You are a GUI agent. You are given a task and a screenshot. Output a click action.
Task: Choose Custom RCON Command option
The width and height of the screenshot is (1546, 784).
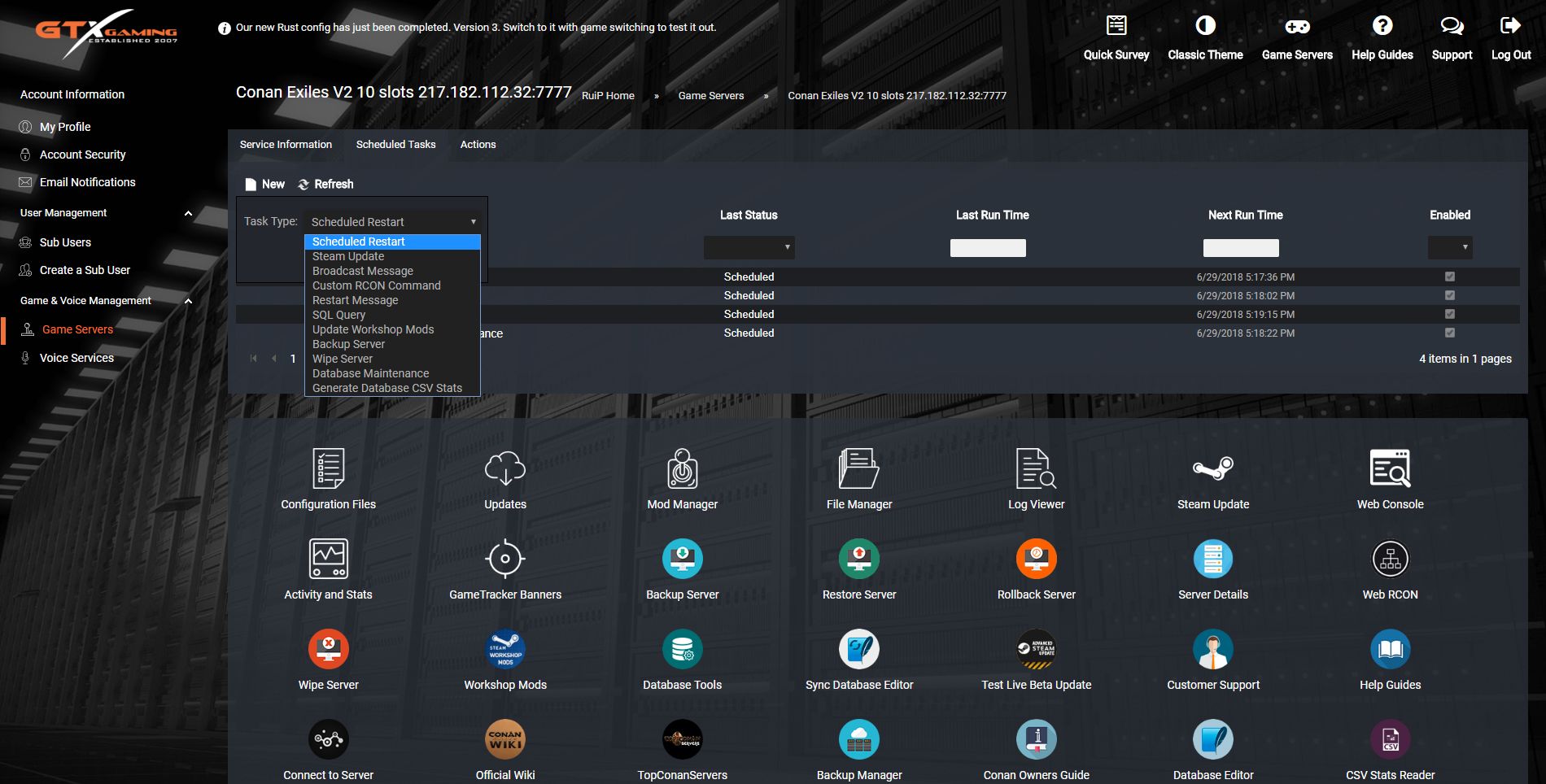coord(392,285)
